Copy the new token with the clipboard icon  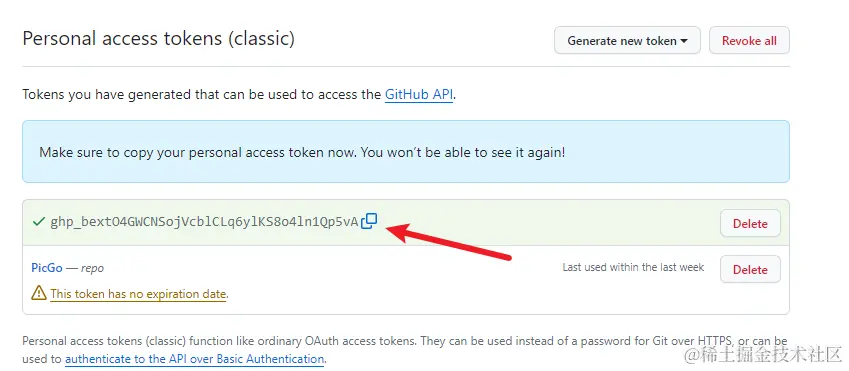click(369, 221)
